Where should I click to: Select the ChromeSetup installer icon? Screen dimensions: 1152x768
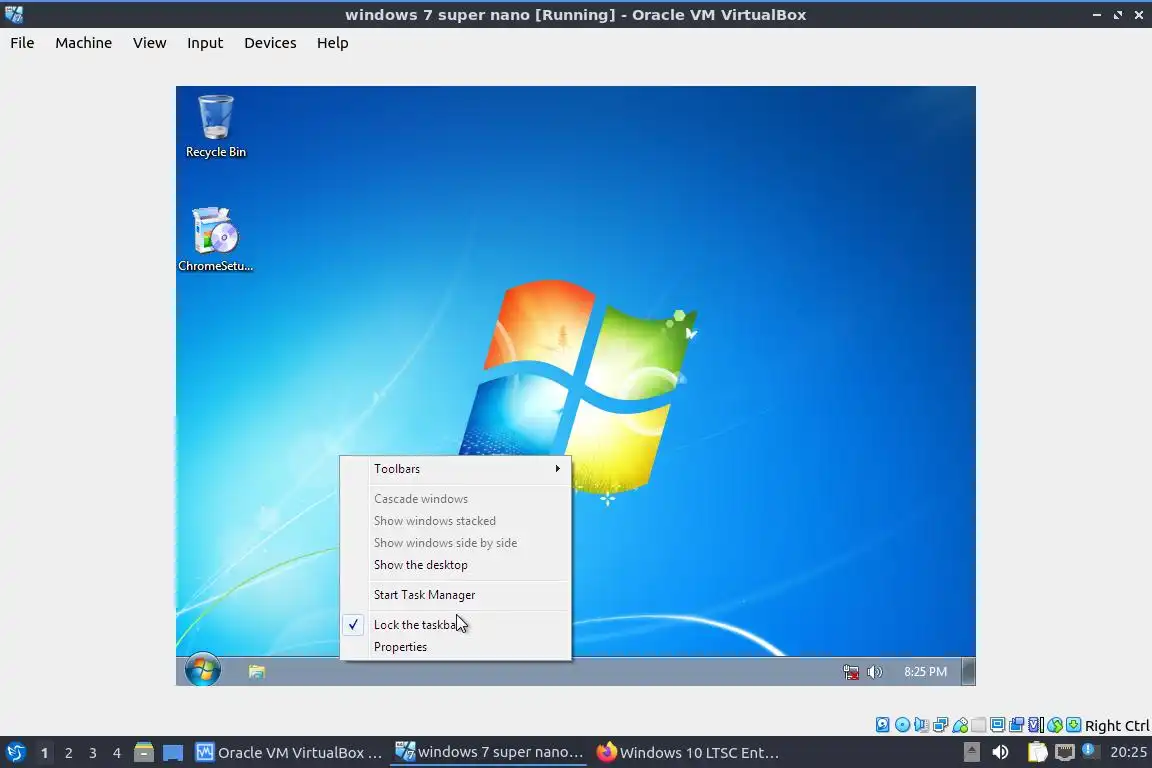[x=215, y=240]
